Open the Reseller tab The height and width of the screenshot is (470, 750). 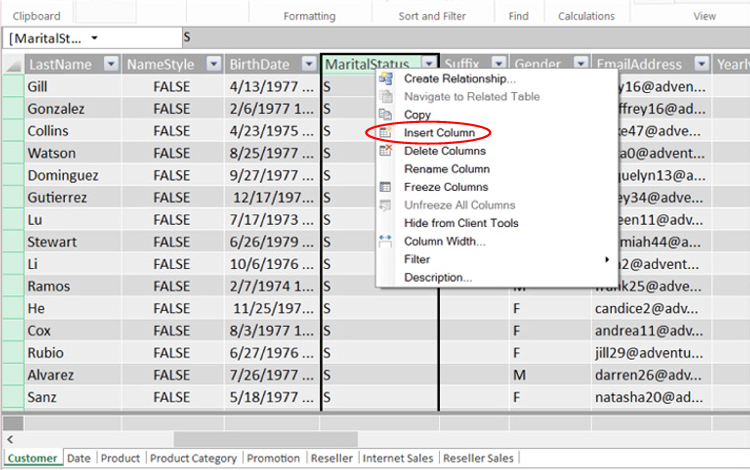click(x=331, y=458)
